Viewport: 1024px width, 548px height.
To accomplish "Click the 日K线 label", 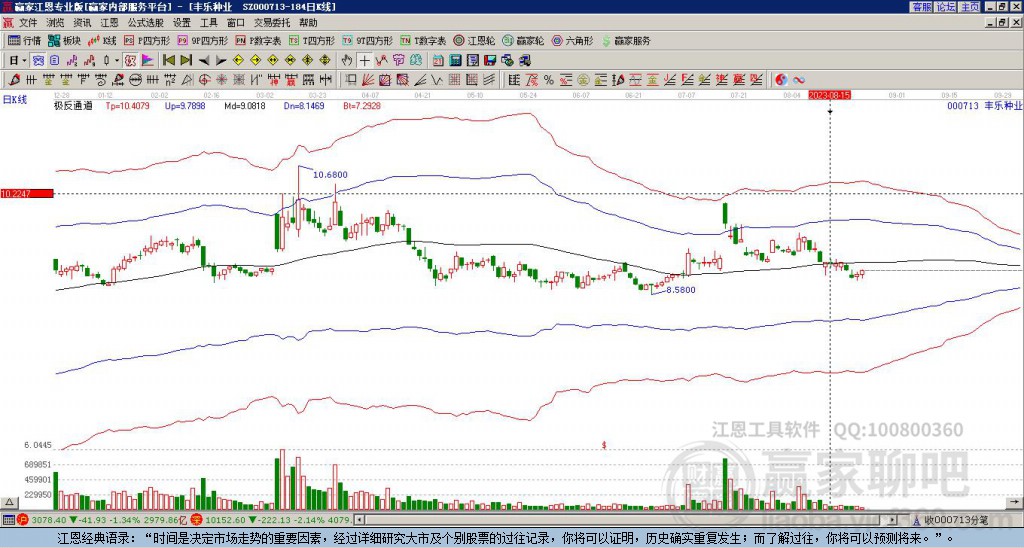I will pos(15,100).
